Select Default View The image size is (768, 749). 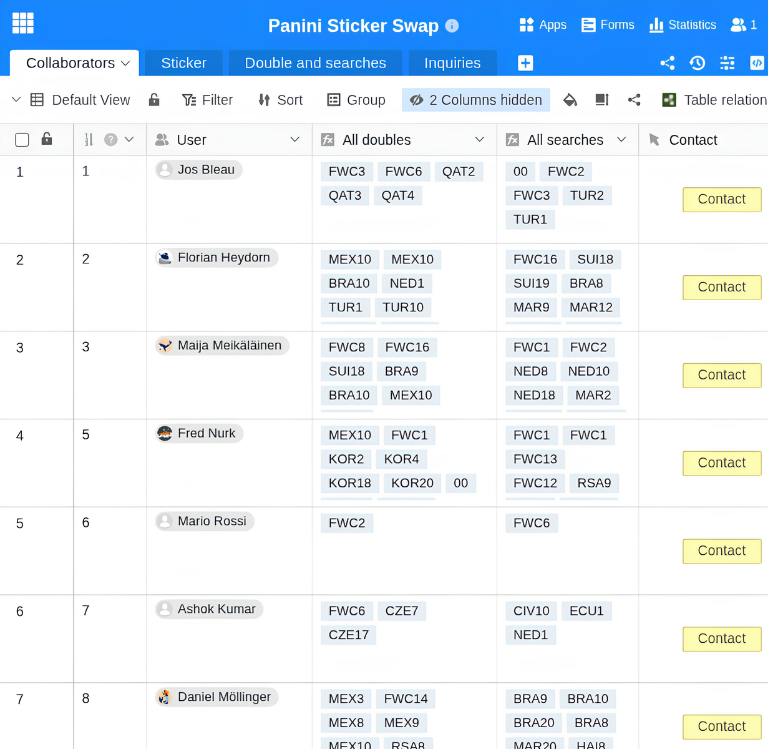(x=80, y=100)
